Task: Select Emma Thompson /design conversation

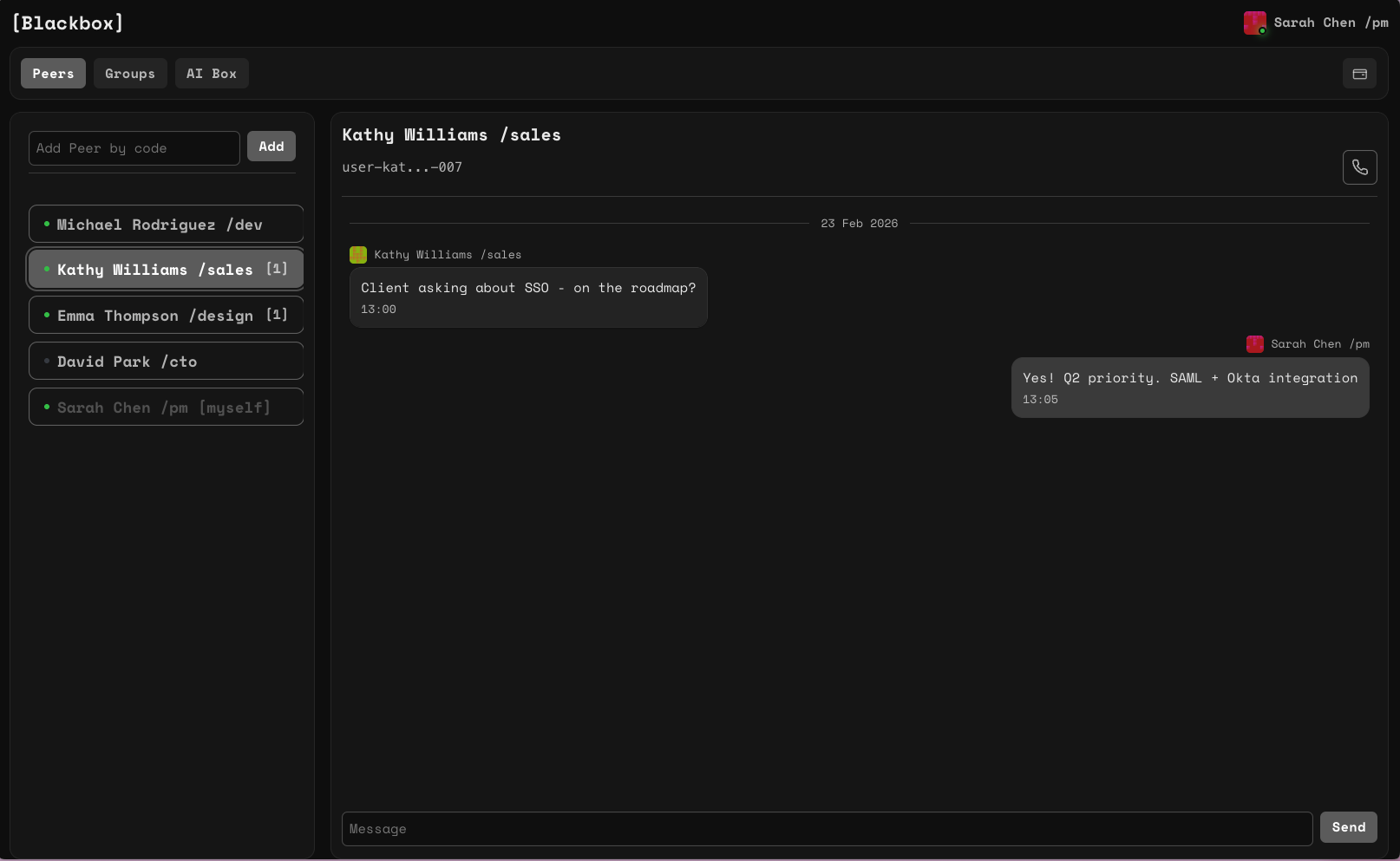Action: [x=156, y=316]
